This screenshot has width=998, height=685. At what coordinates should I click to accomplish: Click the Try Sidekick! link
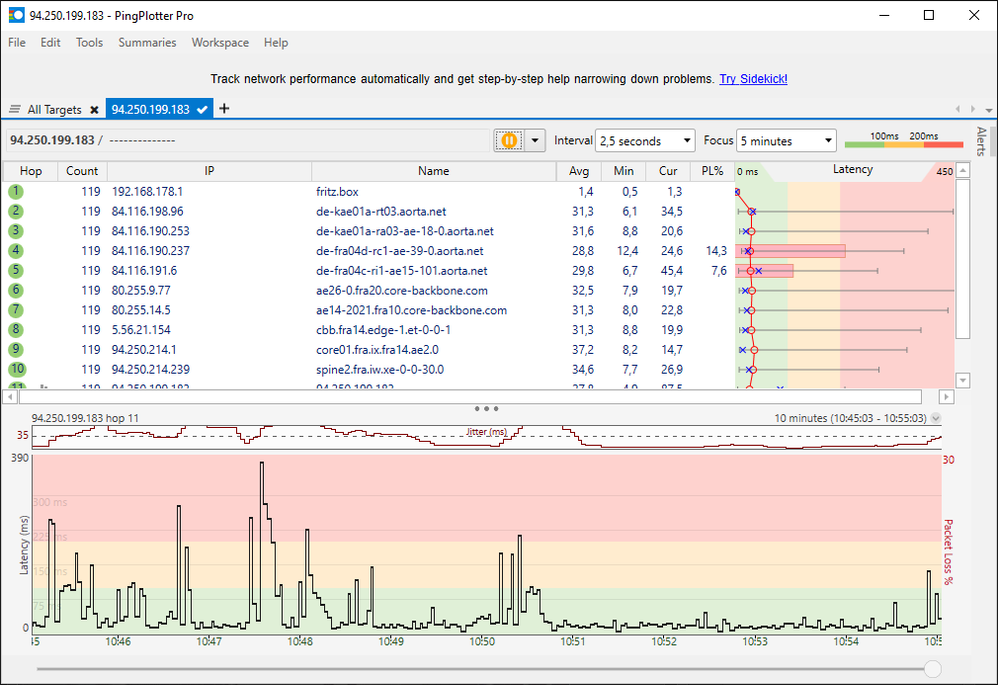(753, 79)
